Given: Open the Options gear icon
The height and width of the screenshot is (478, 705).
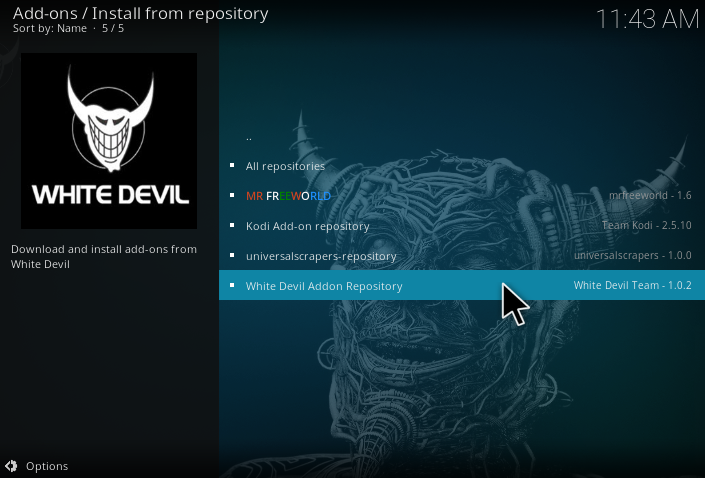Looking at the screenshot, I should [11, 466].
